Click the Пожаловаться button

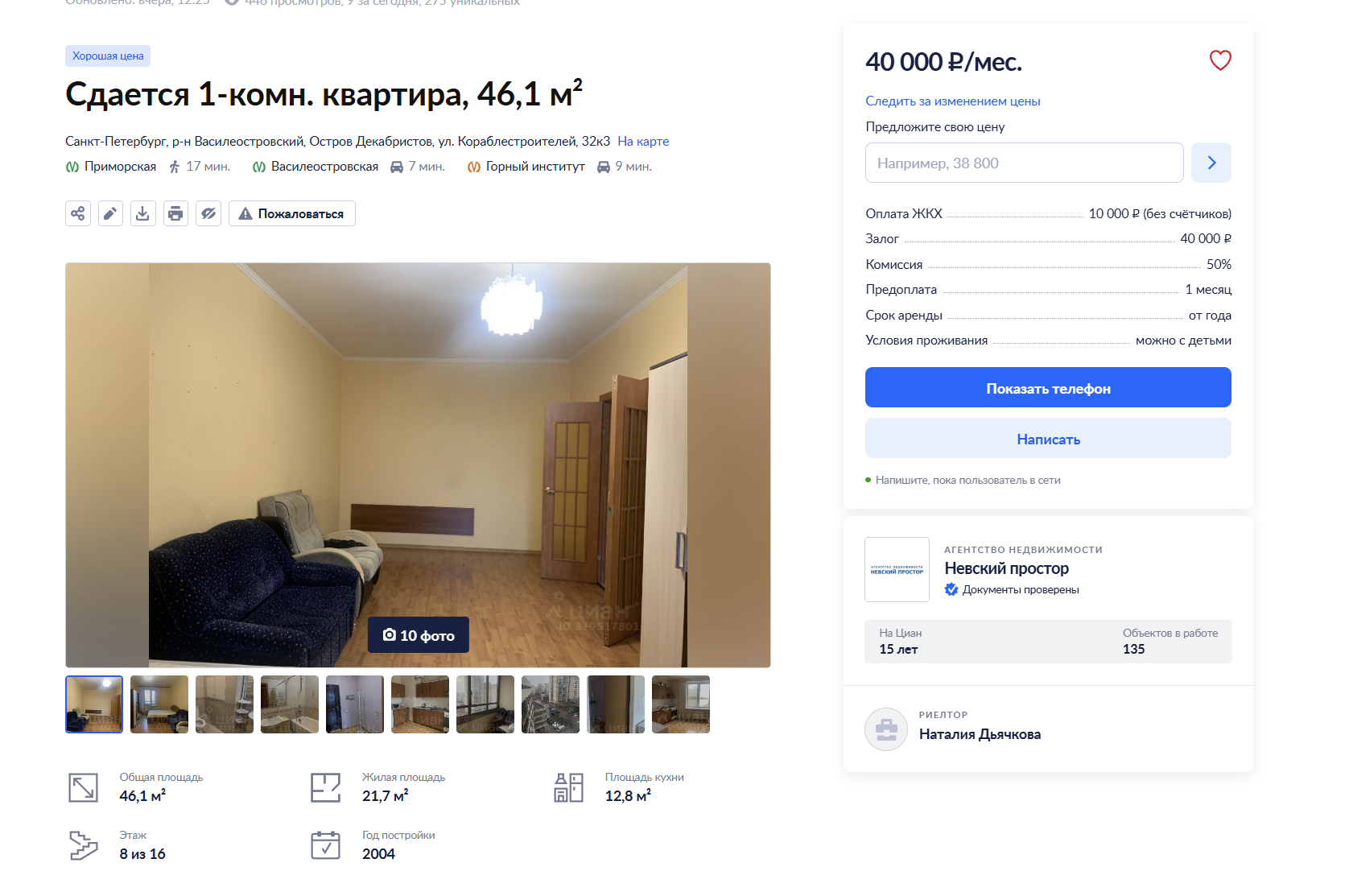(x=292, y=213)
